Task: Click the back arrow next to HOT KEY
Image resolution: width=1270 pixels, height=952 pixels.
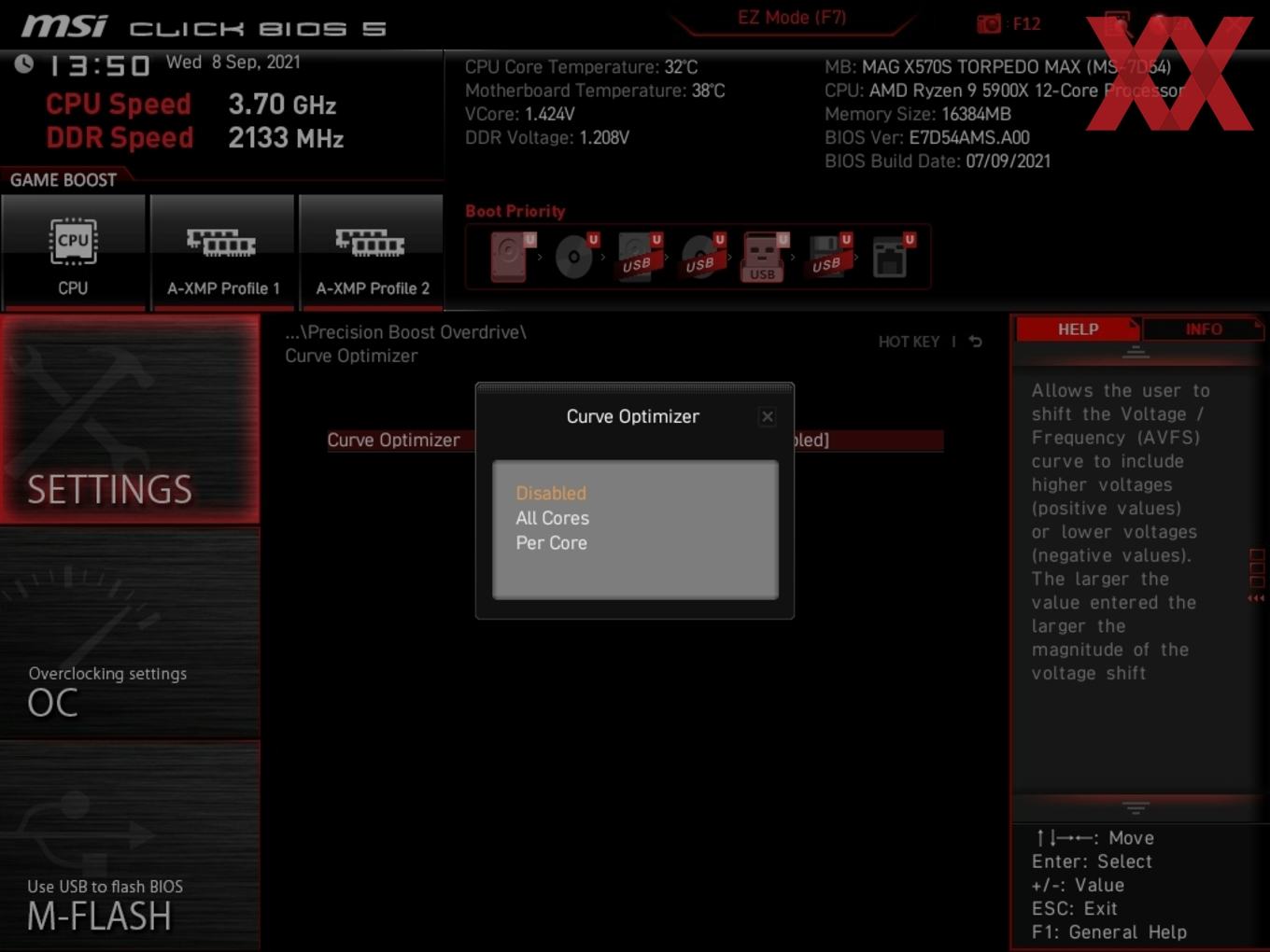Action: (x=975, y=342)
